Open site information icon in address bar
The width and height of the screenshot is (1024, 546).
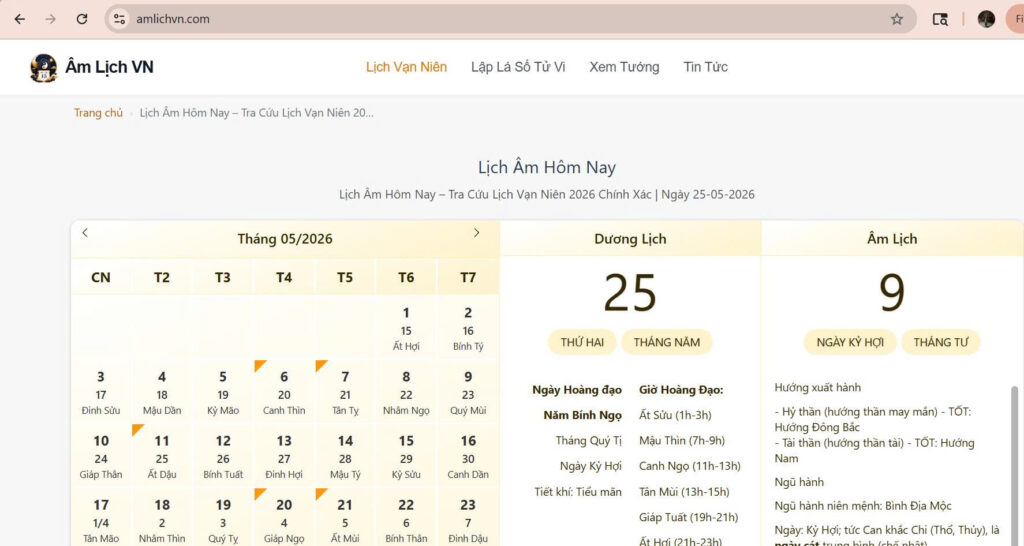pyautogui.click(x=119, y=19)
